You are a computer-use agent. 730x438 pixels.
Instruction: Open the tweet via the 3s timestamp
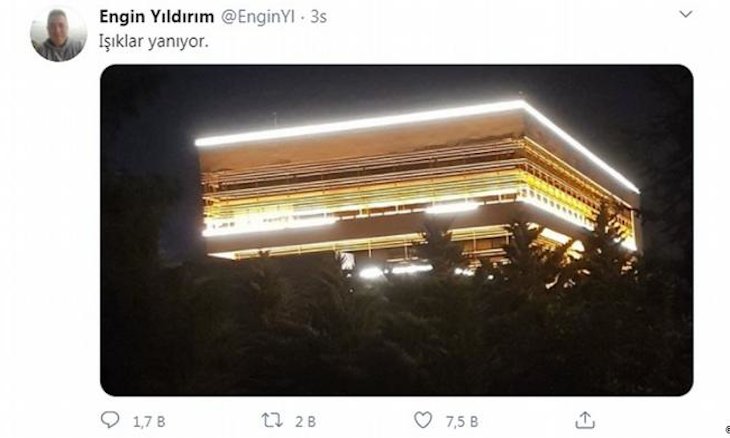(318, 17)
